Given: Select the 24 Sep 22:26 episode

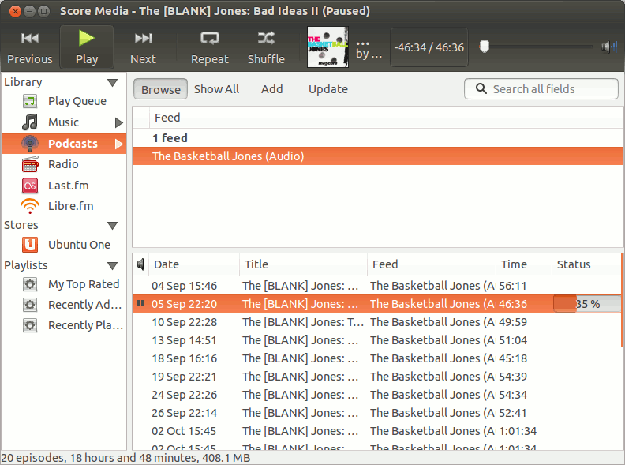Looking at the screenshot, I should (377, 394).
